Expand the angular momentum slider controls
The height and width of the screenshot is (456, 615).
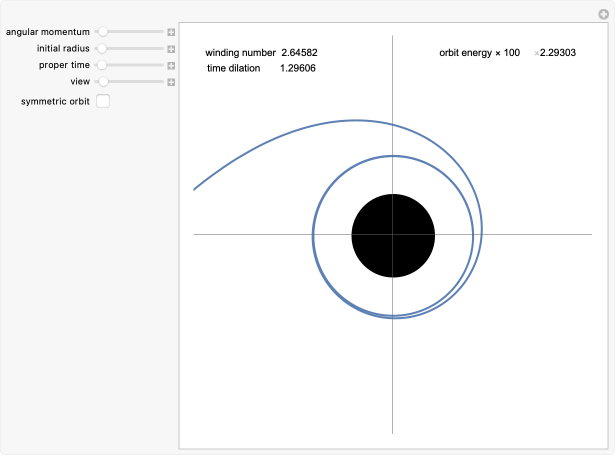(171, 32)
